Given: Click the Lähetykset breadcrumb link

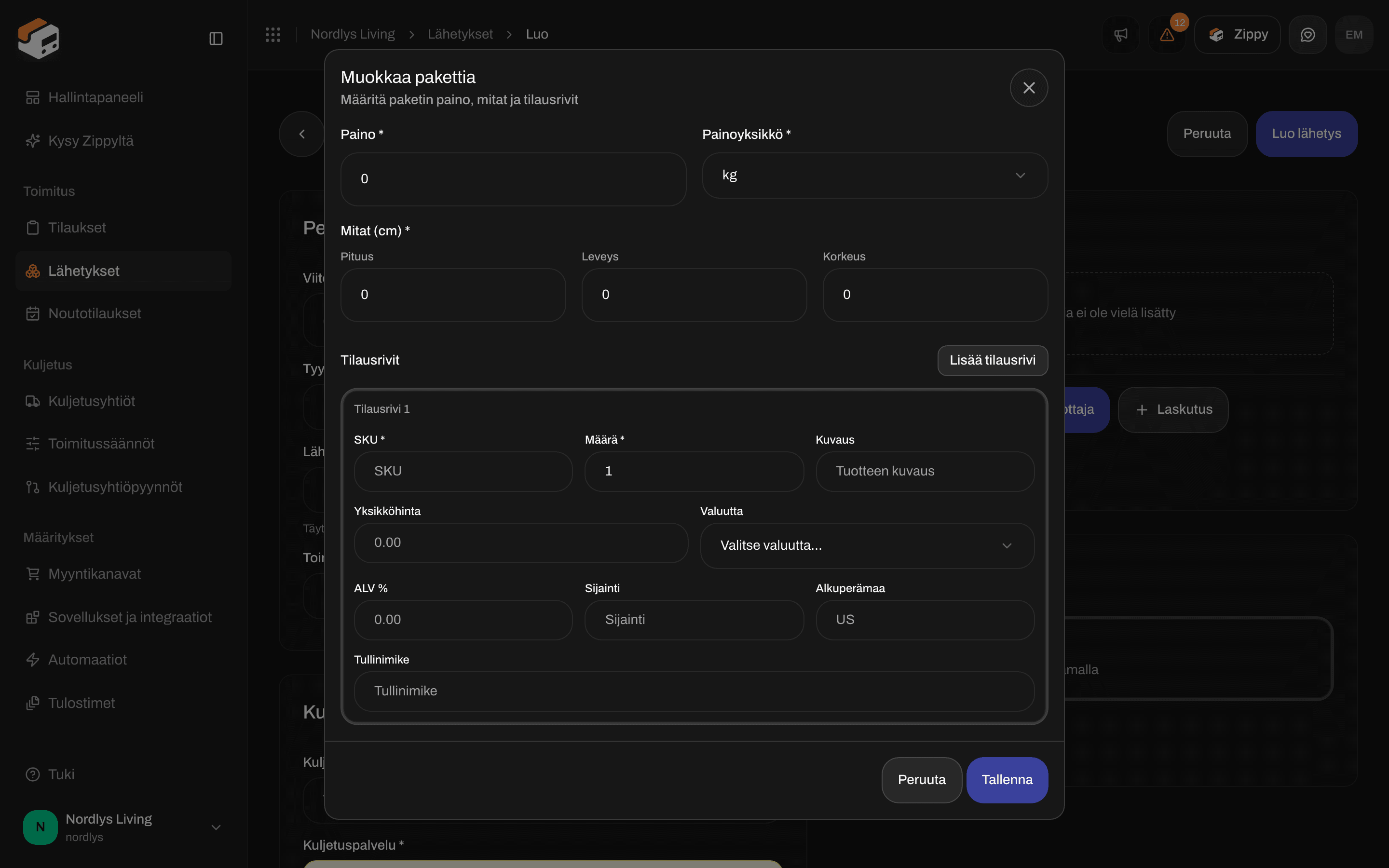Looking at the screenshot, I should [460, 34].
